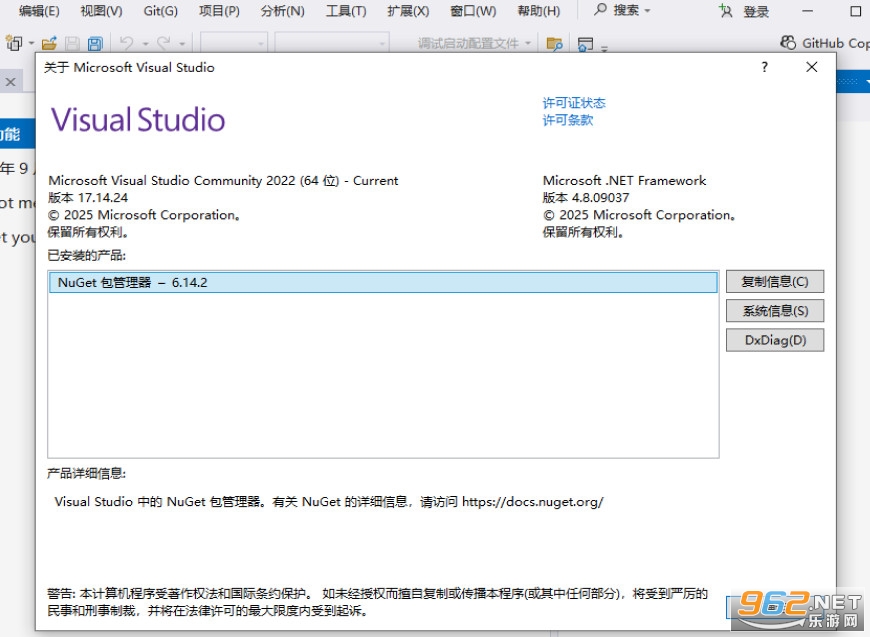The height and width of the screenshot is (637, 870).
Task: Open the toolbar overflow options arrow
Action: (x=604, y=48)
